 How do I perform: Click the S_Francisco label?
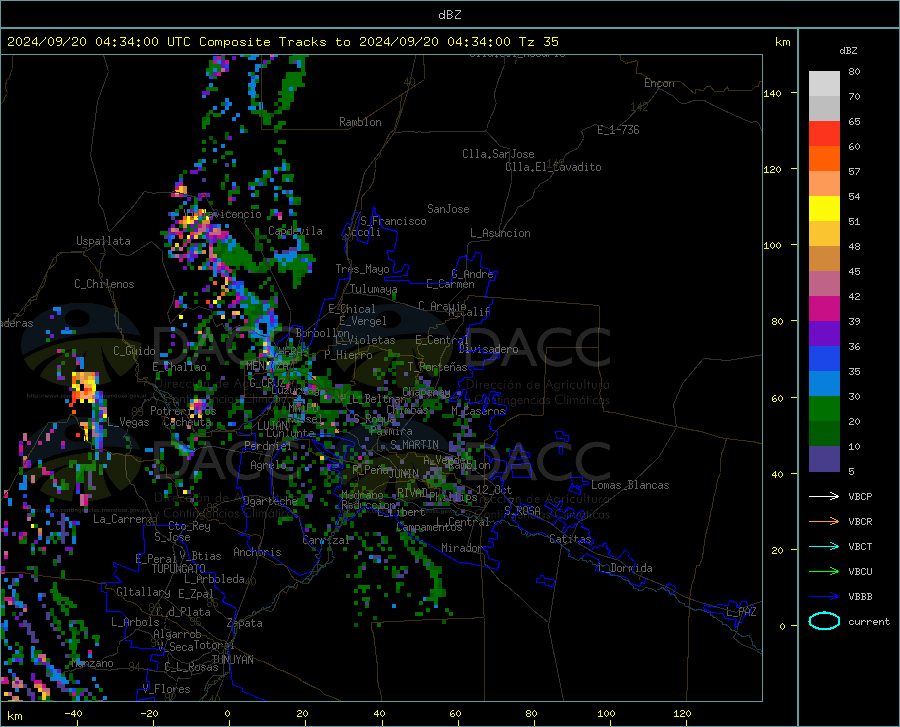click(x=393, y=221)
